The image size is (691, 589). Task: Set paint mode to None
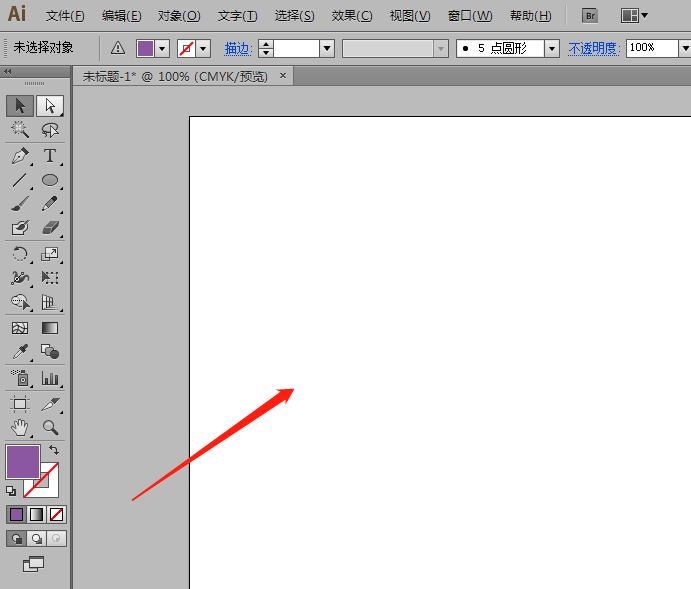57,514
